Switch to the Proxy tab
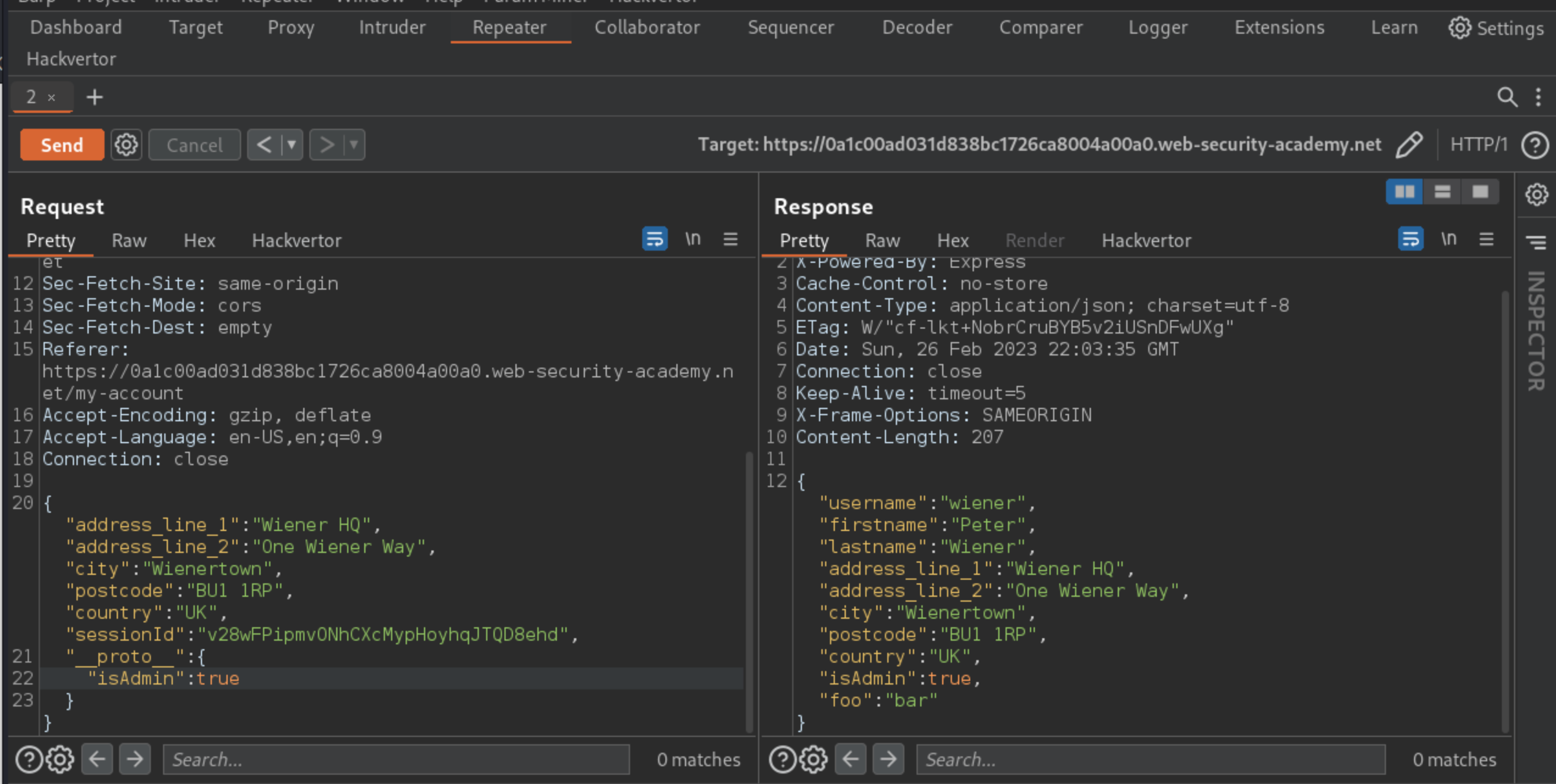This screenshot has width=1556, height=784. click(291, 27)
